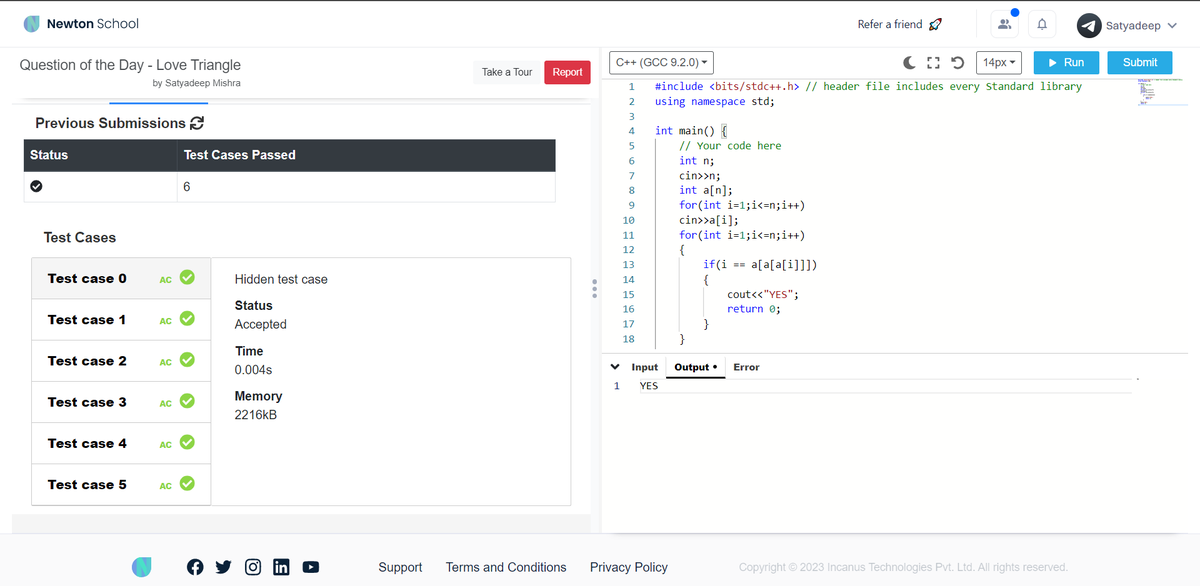Click the Refer a friend rocket icon
Viewport: 1200px width, 586px height.
[x=935, y=24]
